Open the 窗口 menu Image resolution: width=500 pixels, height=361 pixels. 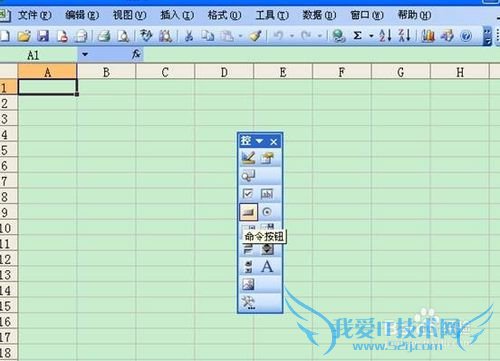click(x=367, y=15)
